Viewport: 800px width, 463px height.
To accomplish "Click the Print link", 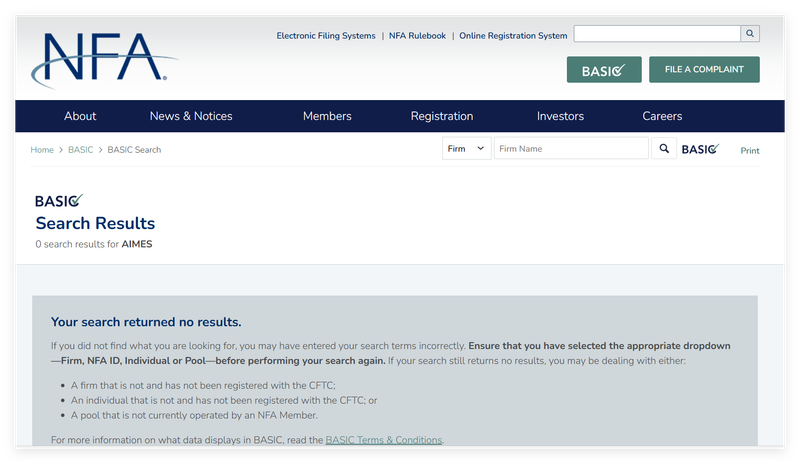I will 750,151.
